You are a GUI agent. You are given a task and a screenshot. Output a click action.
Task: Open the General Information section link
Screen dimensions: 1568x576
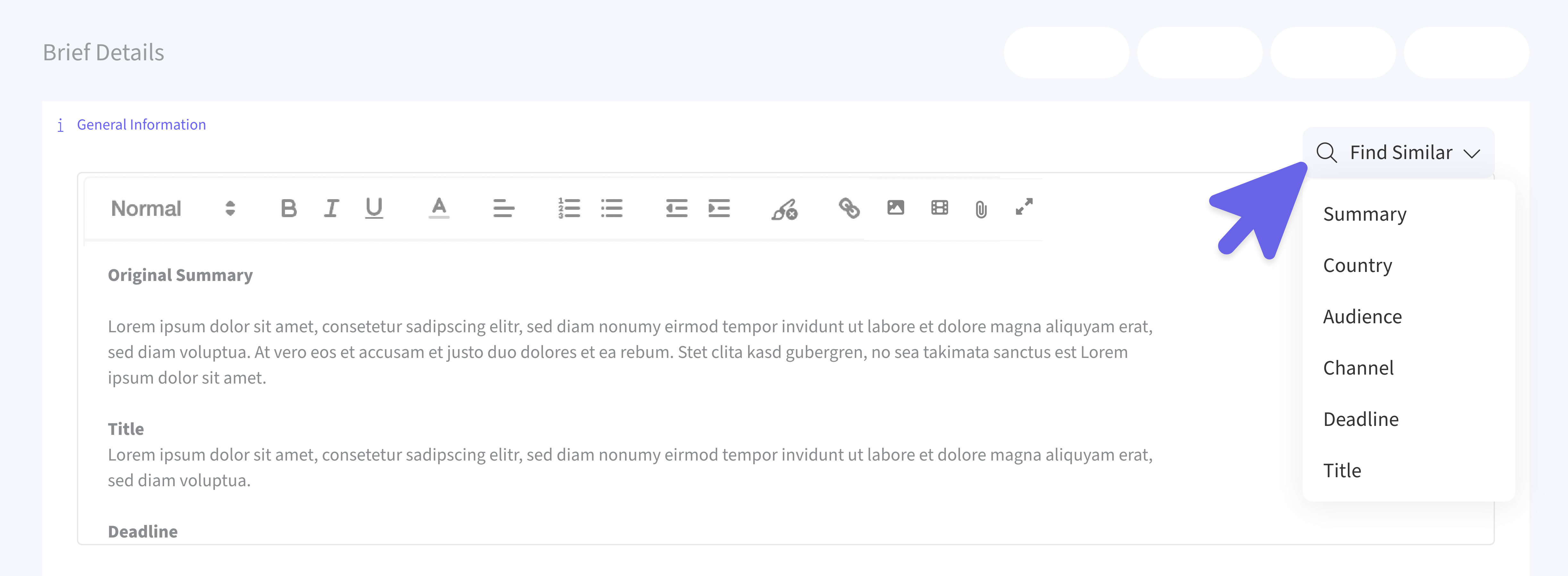click(141, 125)
